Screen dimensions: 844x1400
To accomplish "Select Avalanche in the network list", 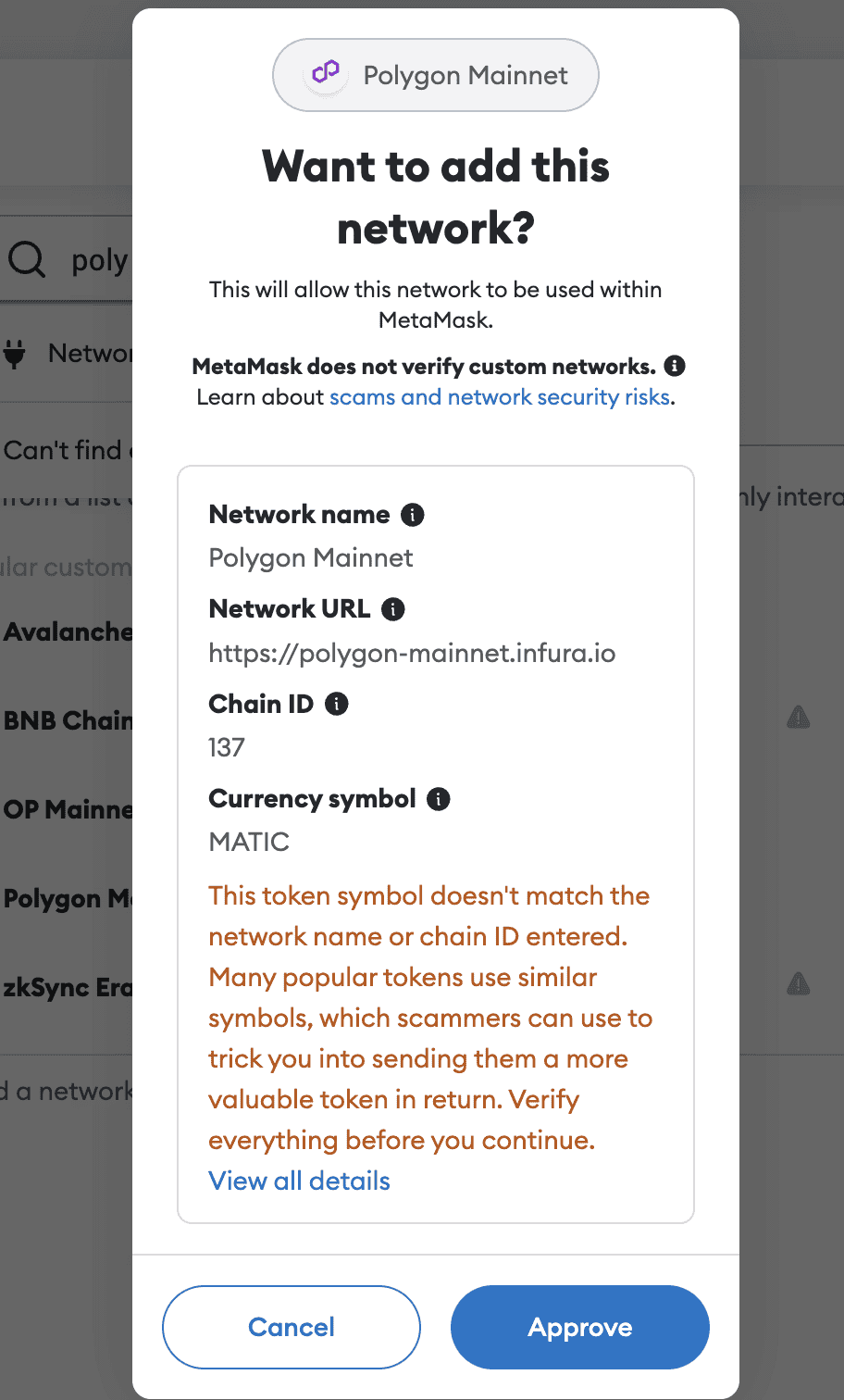I will (x=68, y=632).
